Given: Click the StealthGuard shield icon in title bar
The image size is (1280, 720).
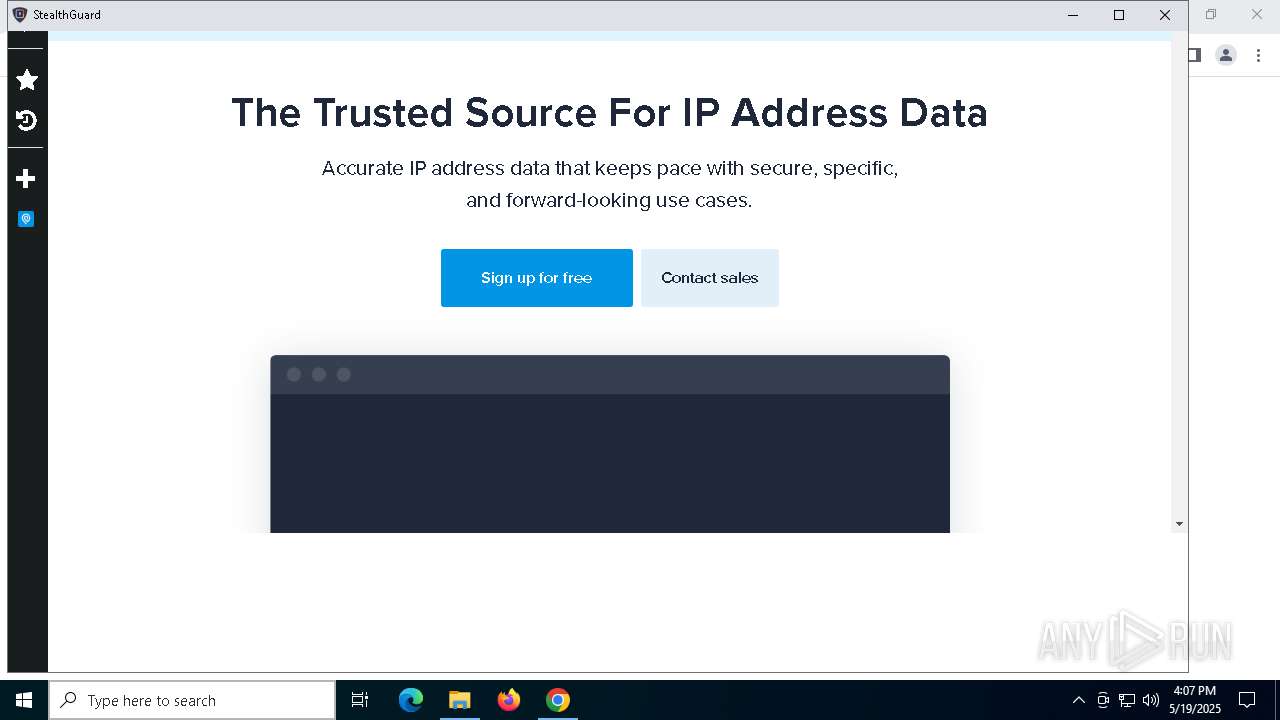Looking at the screenshot, I should (x=19, y=15).
